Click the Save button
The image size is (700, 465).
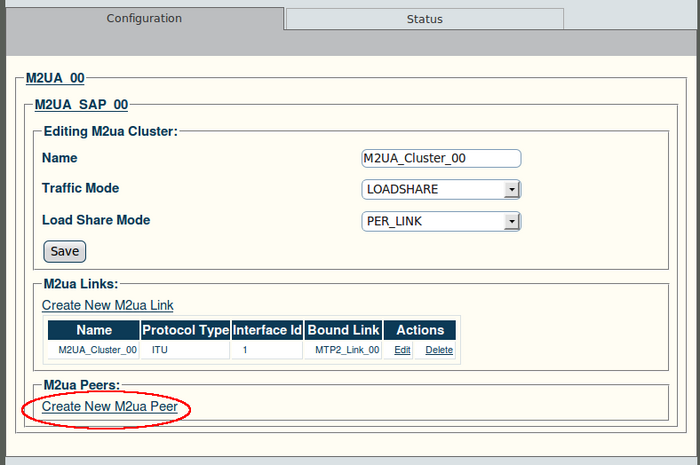point(65,251)
